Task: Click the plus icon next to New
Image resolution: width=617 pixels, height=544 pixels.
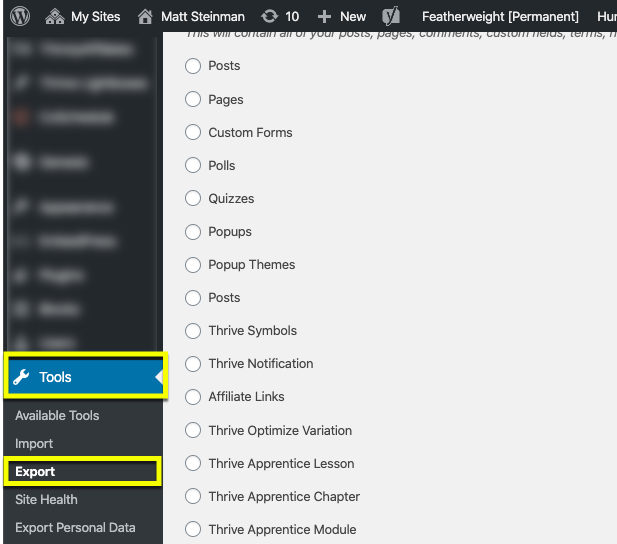Action: coord(324,16)
